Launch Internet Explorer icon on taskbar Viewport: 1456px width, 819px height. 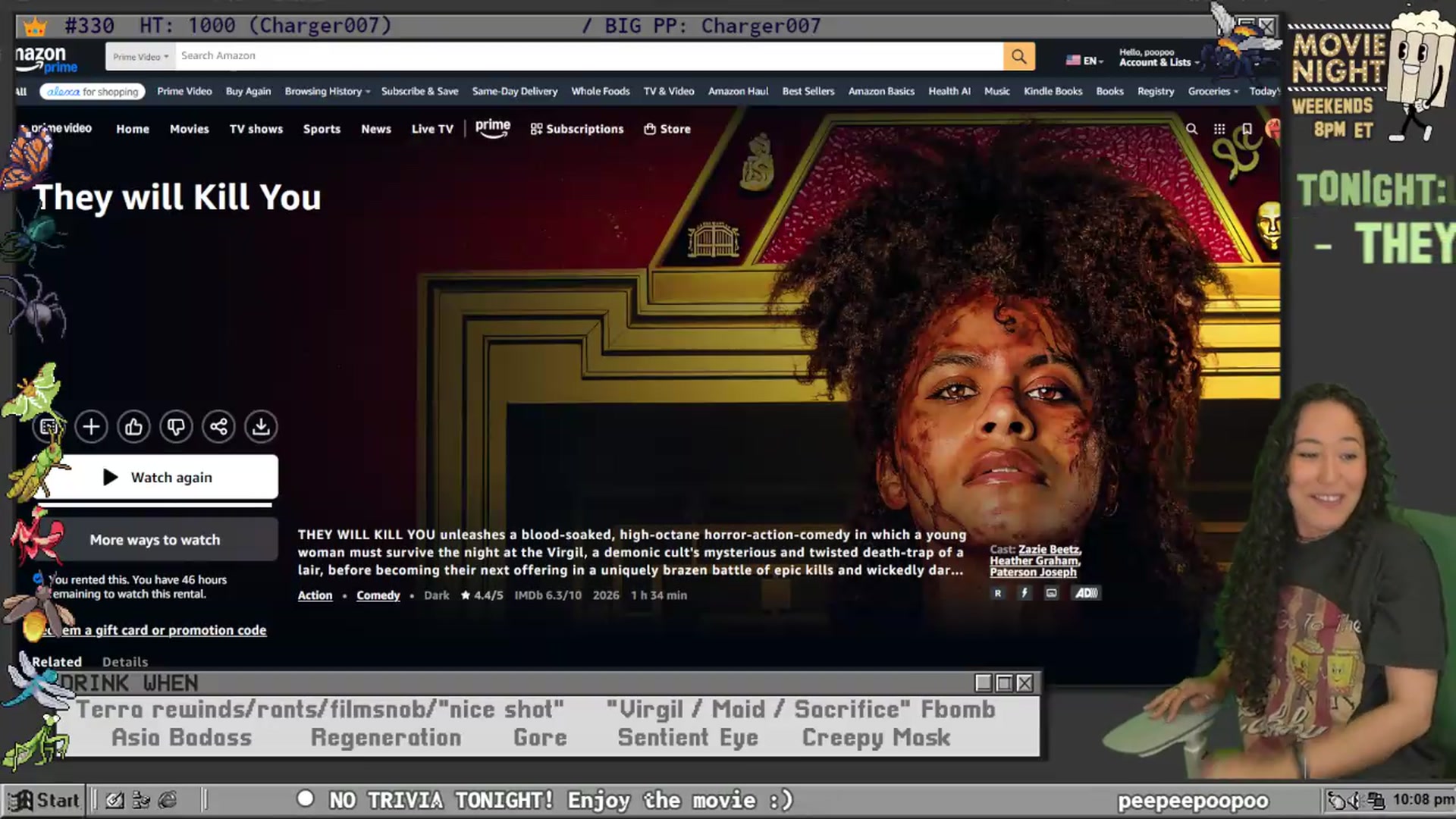click(x=168, y=800)
